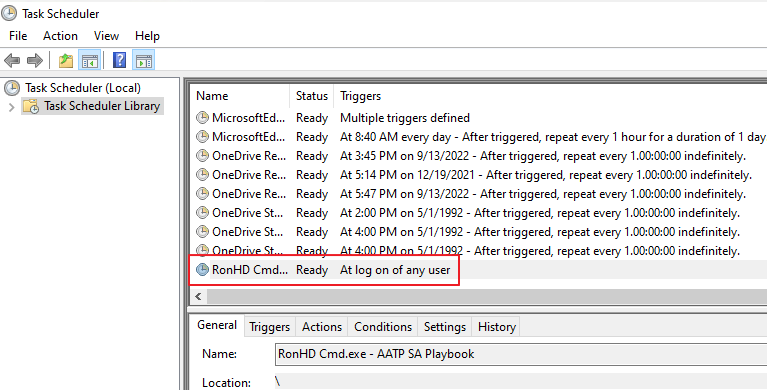
Task: Switch to the General tab
Action: 217,325
